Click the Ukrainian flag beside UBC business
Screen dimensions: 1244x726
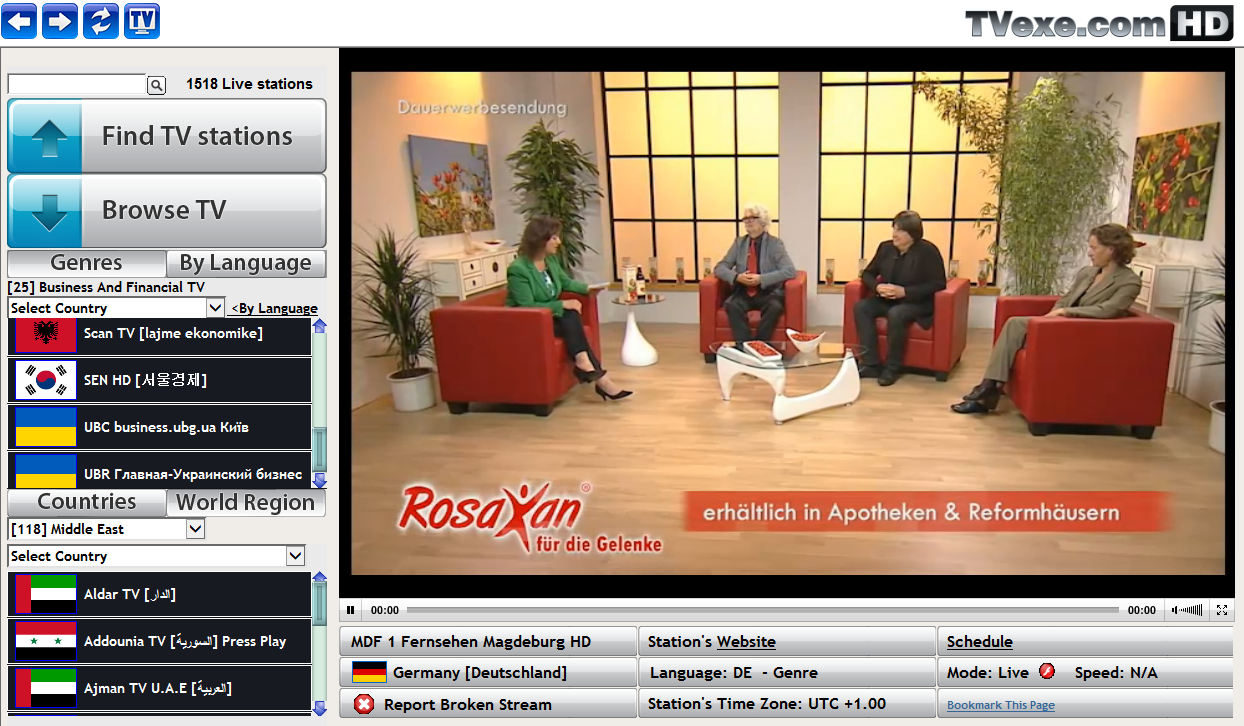(46, 427)
